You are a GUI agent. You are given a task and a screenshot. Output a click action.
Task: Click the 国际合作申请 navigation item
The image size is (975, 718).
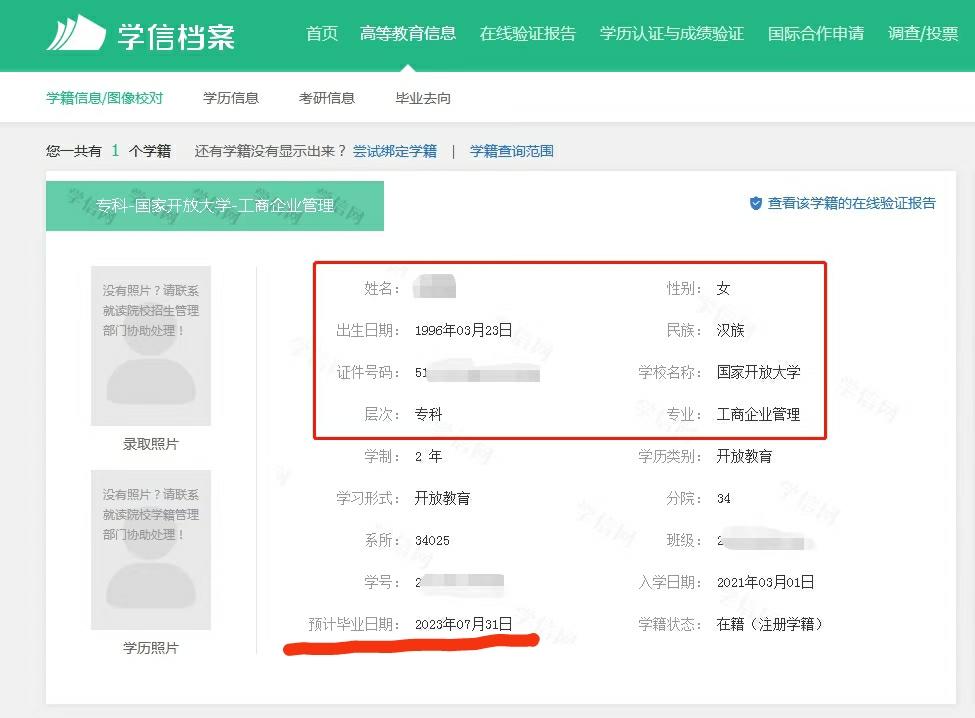[x=816, y=33]
